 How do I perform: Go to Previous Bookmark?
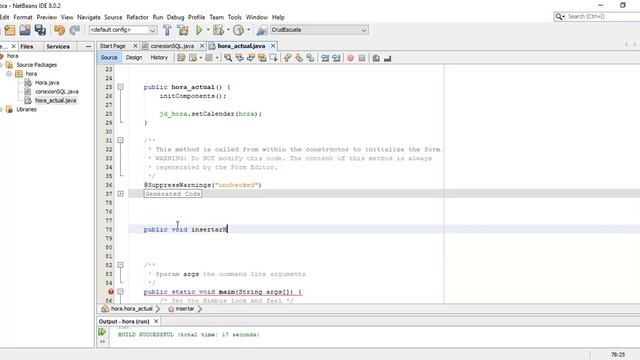[x=288, y=58]
